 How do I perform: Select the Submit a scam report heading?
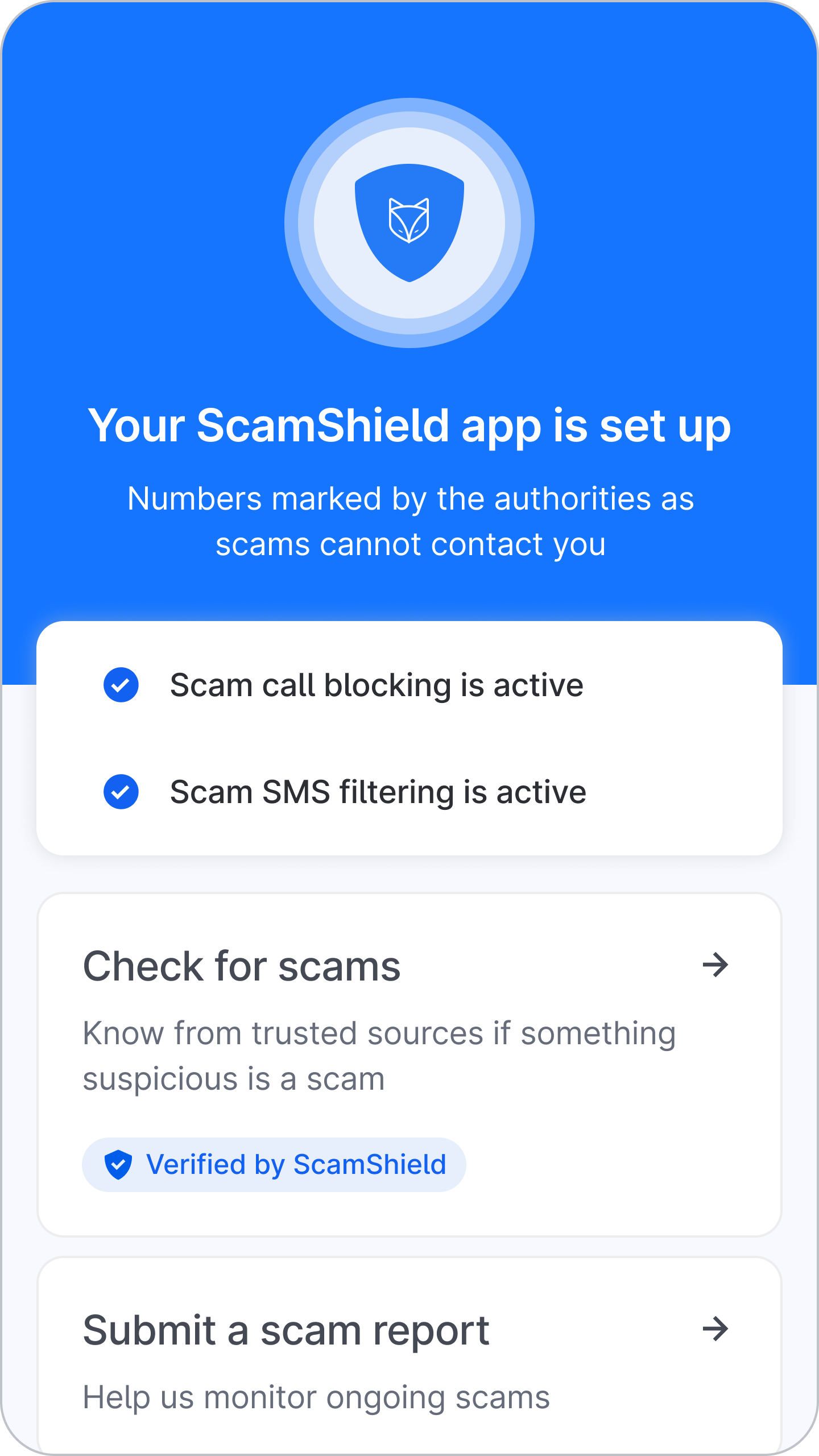pyautogui.click(x=286, y=1331)
